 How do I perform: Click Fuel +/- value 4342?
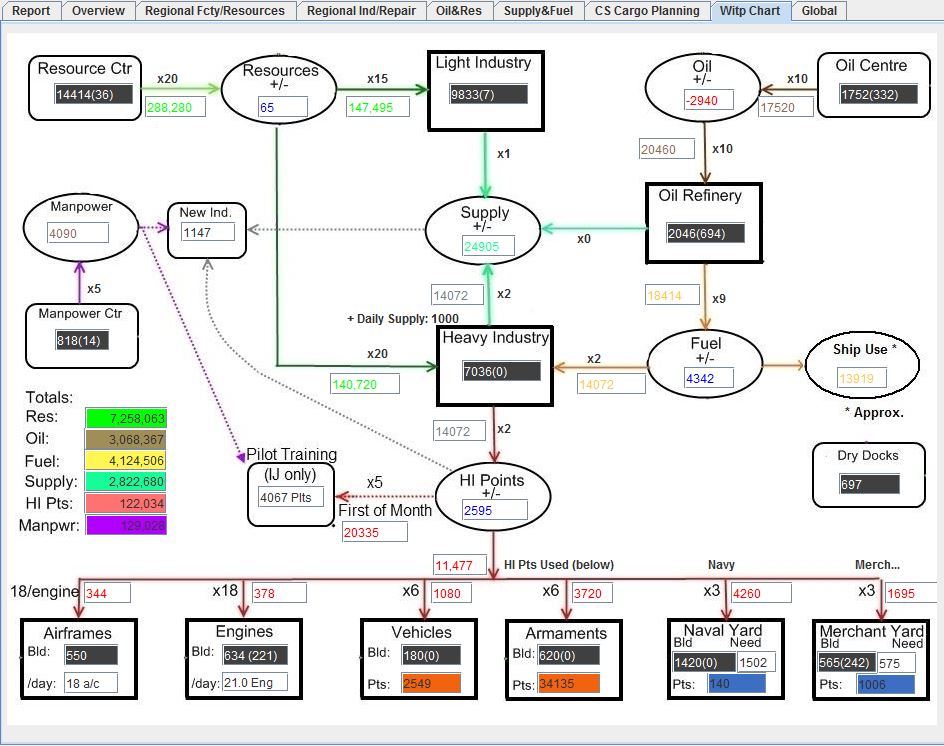click(x=709, y=378)
